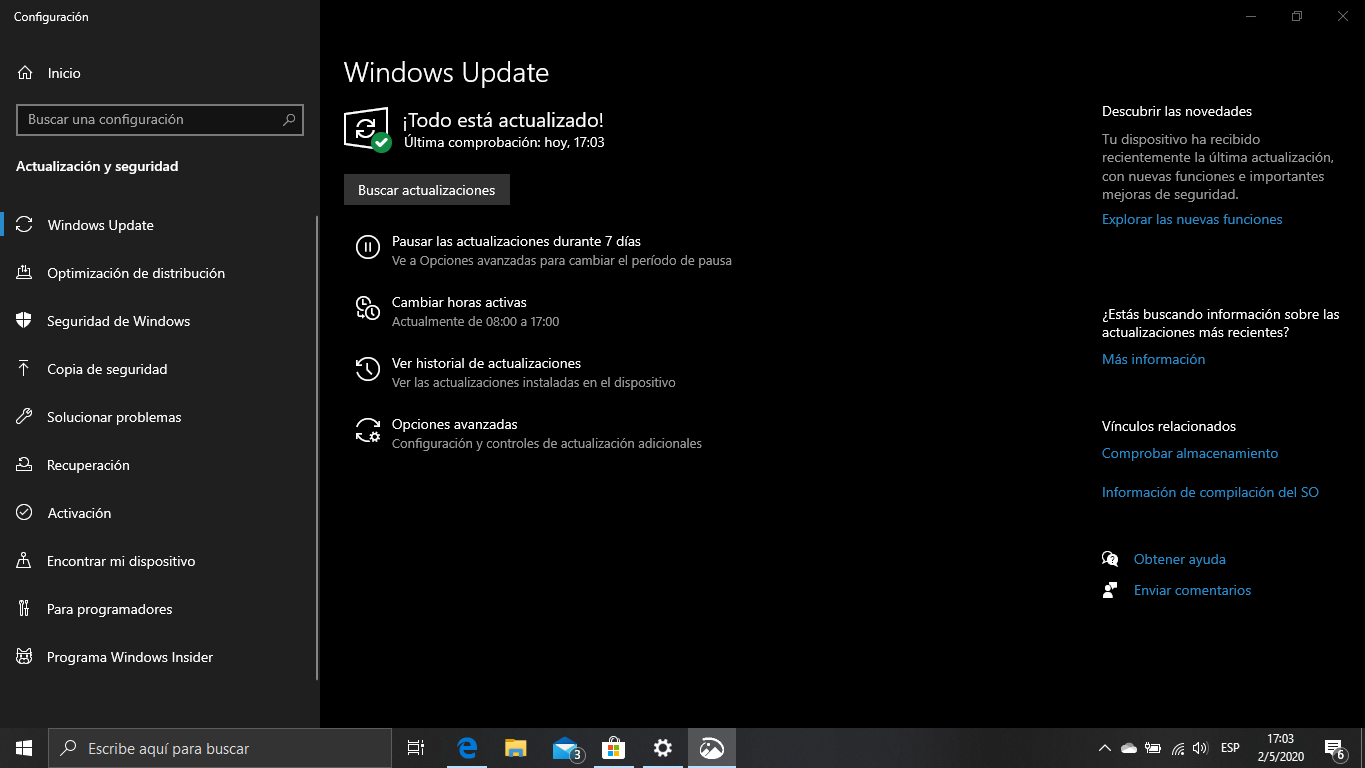1365x768 pixels.
Task: Click the pause updates circle icon
Action: 367,247
